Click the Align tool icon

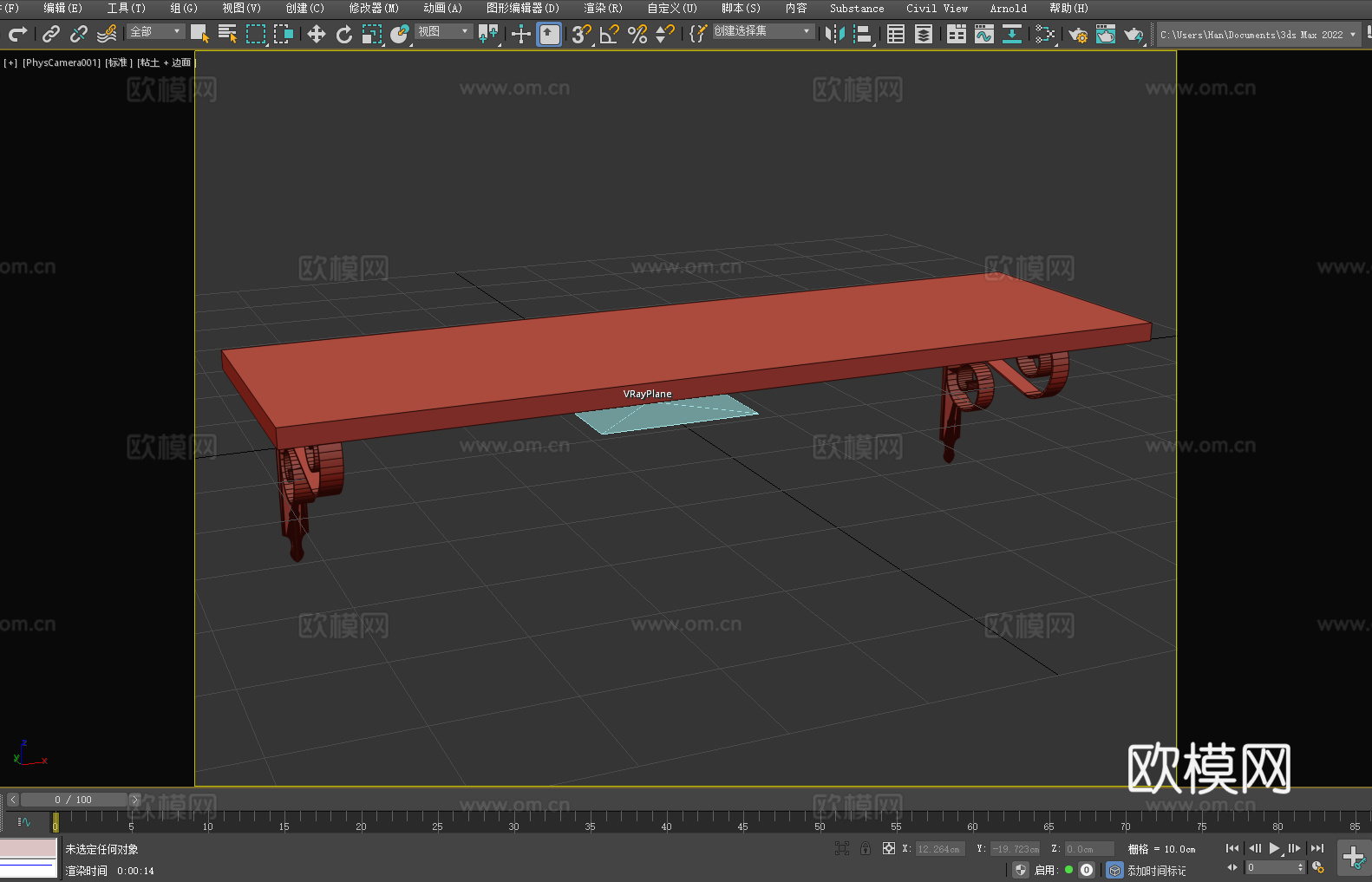(x=863, y=34)
